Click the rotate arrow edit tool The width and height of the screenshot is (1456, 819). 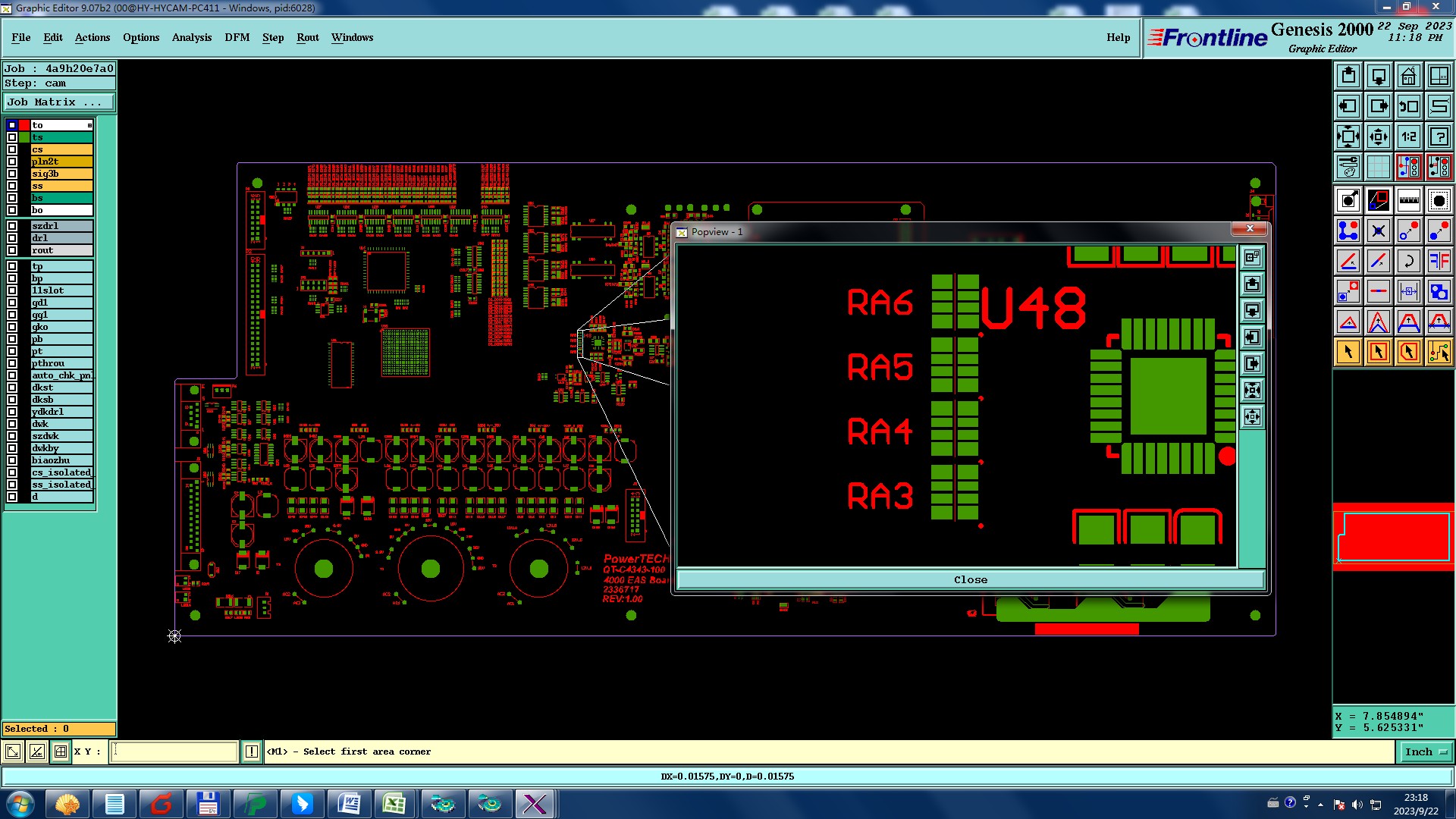[1408, 261]
